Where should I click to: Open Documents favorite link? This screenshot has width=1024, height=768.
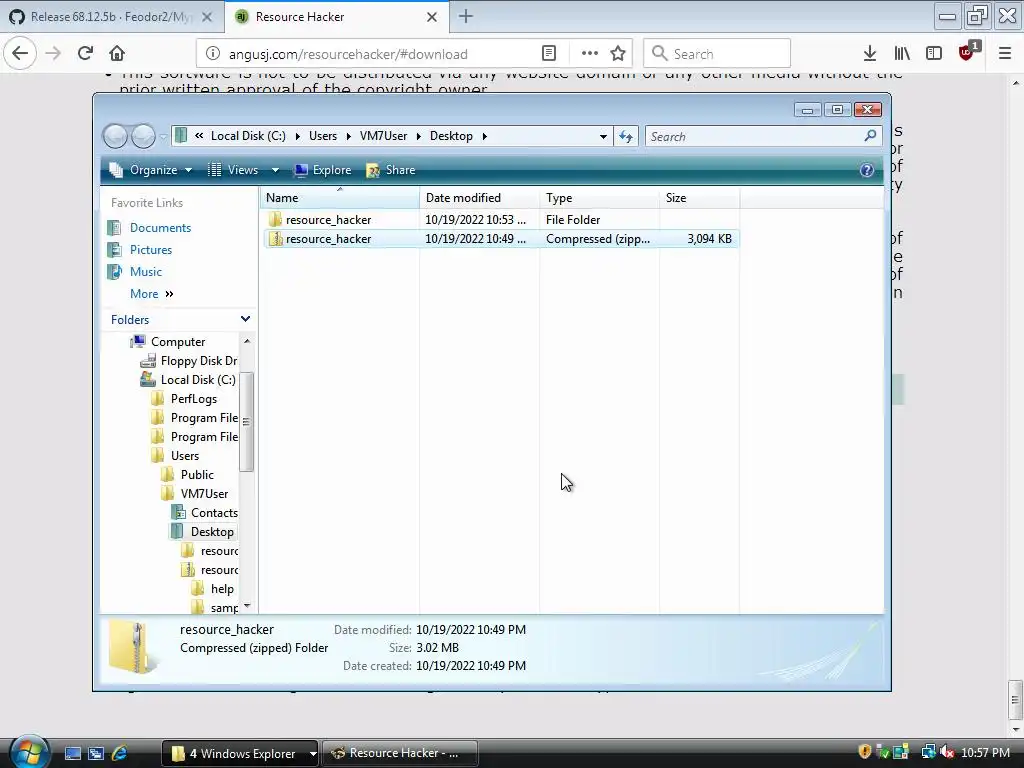160,228
